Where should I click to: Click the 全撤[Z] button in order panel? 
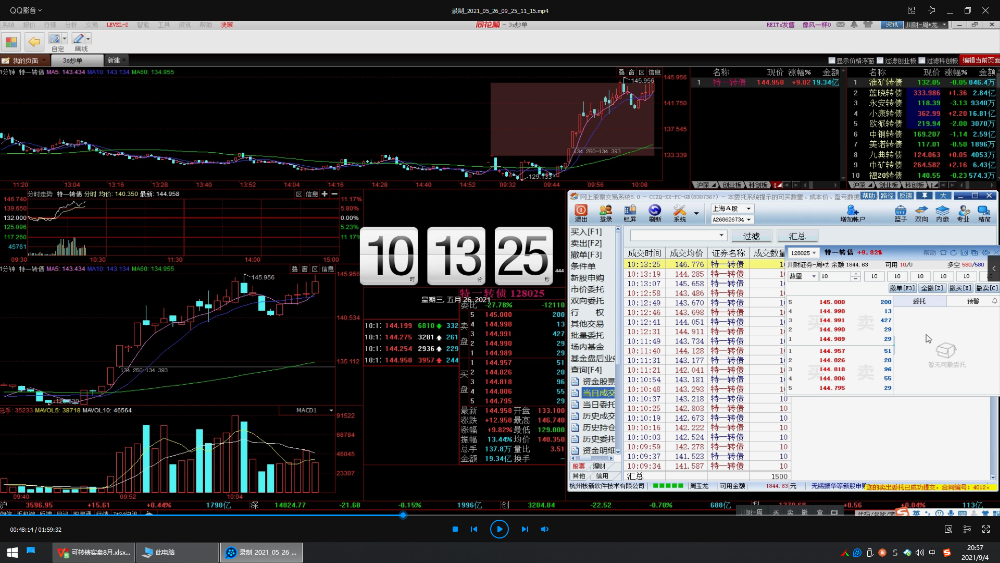[932, 288]
